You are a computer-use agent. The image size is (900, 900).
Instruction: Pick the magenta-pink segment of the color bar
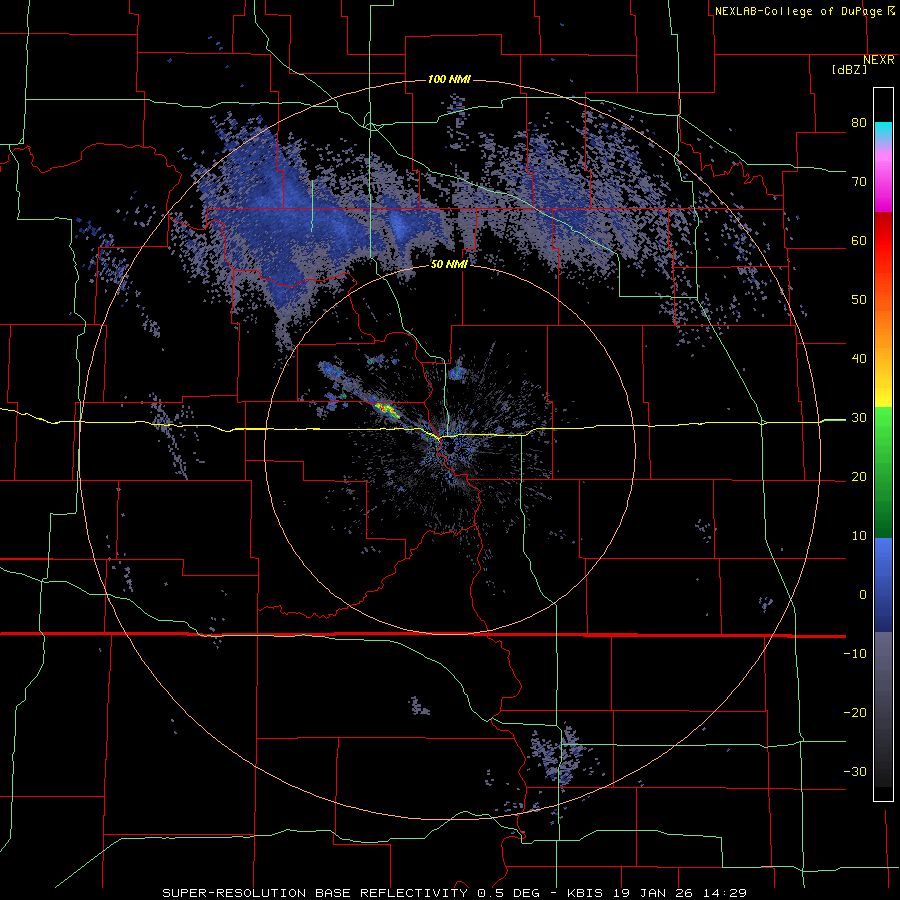(x=883, y=178)
